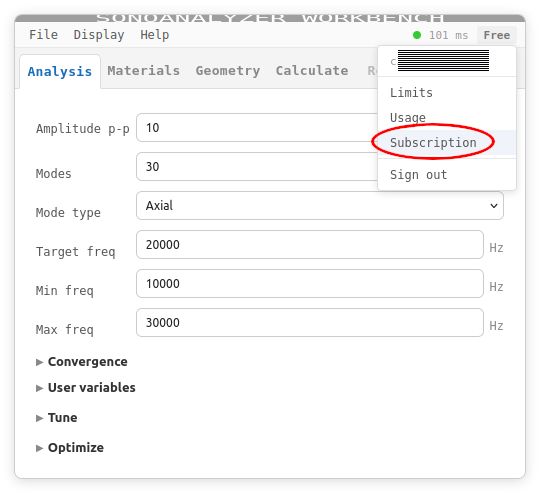The height and width of the screenshot is (494, 544).
Task: Click the Hz unit beside Target freq
Action: 496,248
